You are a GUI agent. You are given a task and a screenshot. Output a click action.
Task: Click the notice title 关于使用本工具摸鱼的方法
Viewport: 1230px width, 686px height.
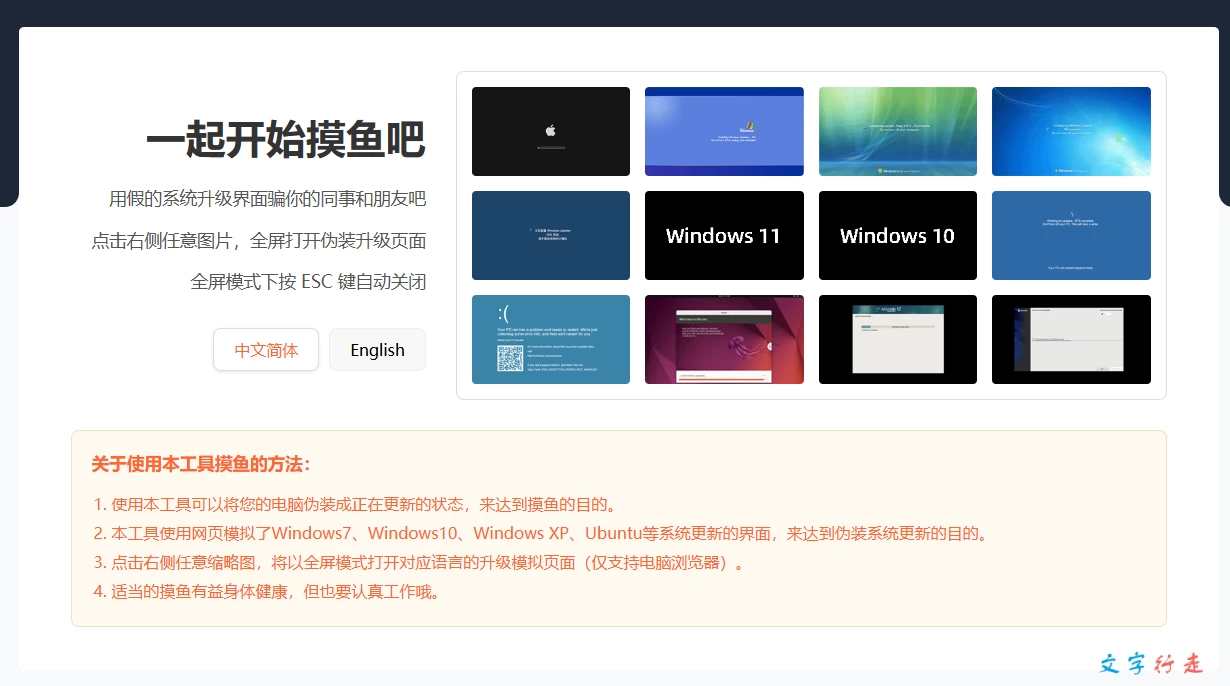(202, 464)
